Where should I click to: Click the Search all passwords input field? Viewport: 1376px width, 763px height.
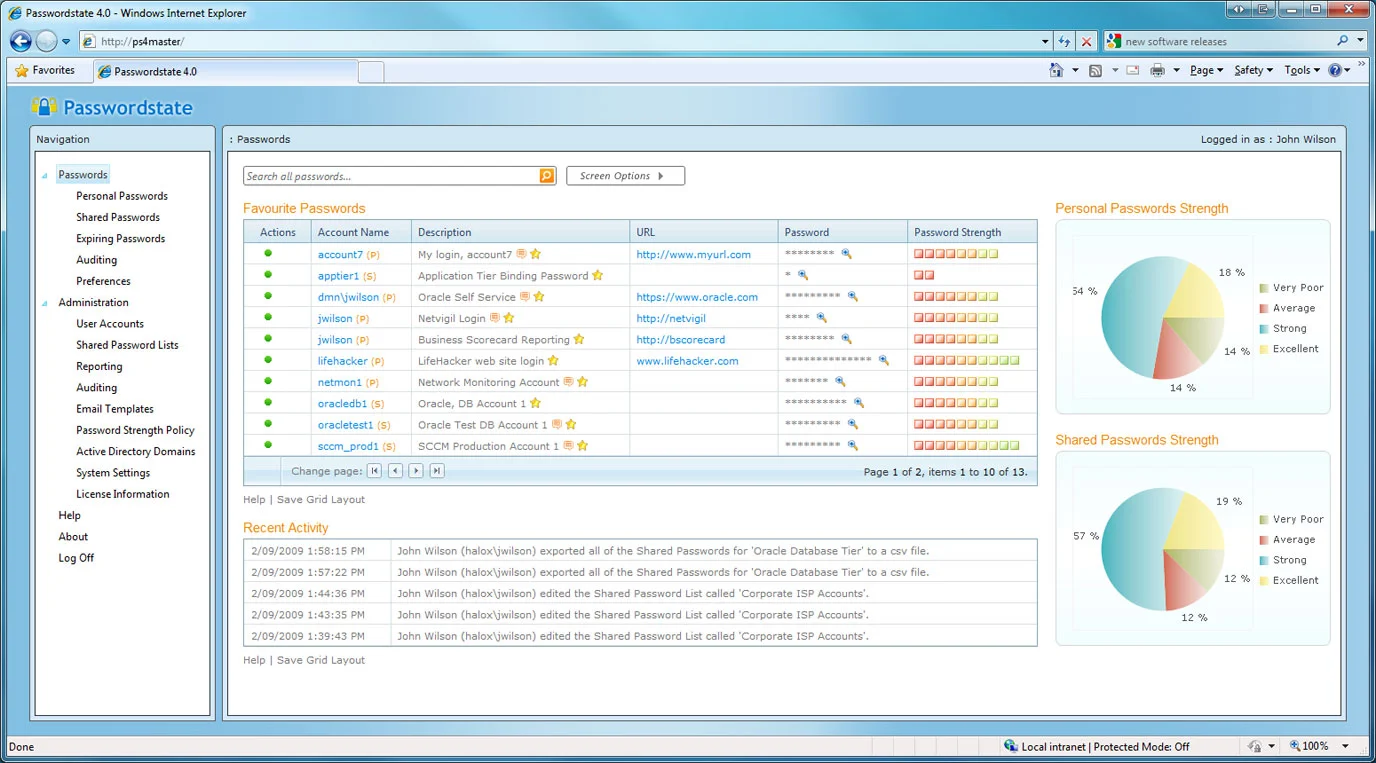[391, 176]
